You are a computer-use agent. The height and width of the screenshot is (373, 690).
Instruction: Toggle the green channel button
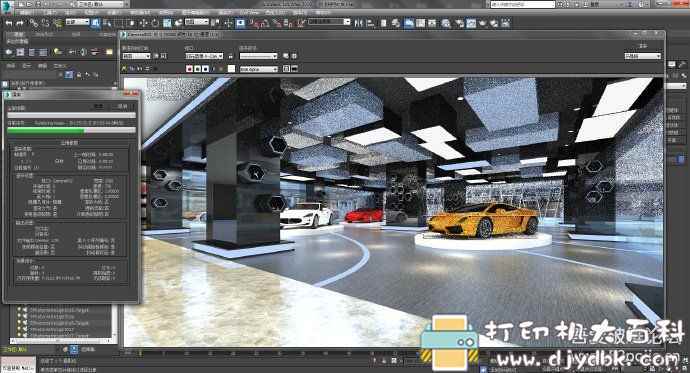197,69
